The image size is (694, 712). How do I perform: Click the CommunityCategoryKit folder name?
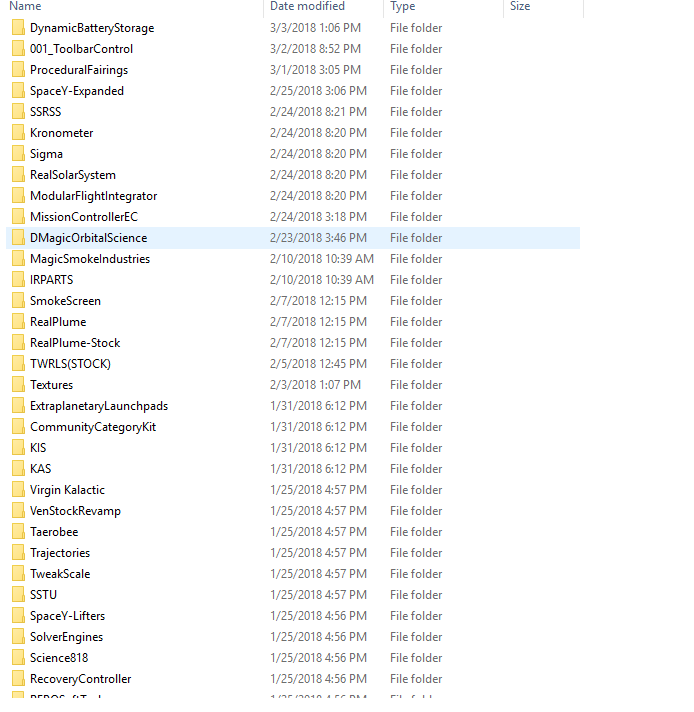[x=93, y=427]
